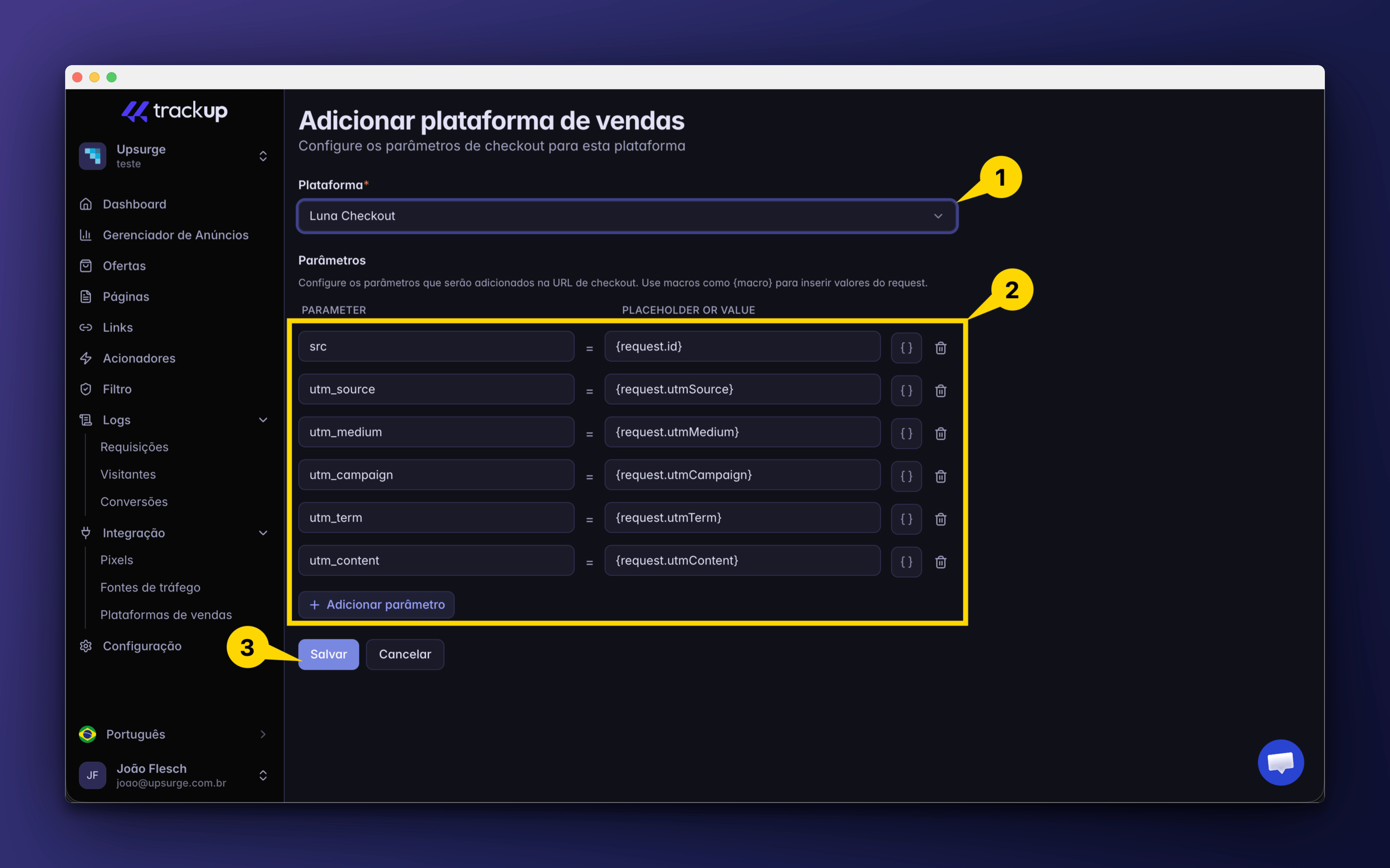Click the utm_source parameter field

point(436,389)
